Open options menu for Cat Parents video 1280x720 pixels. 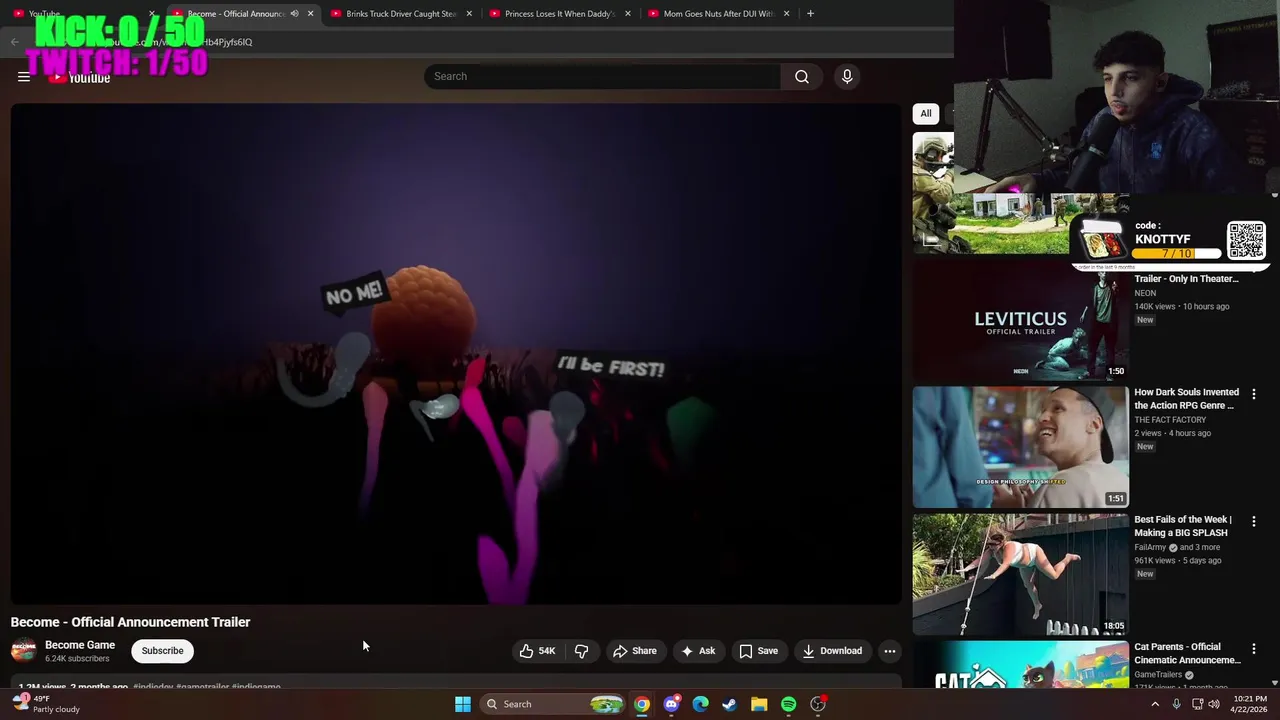click(x=1253, y=648)
